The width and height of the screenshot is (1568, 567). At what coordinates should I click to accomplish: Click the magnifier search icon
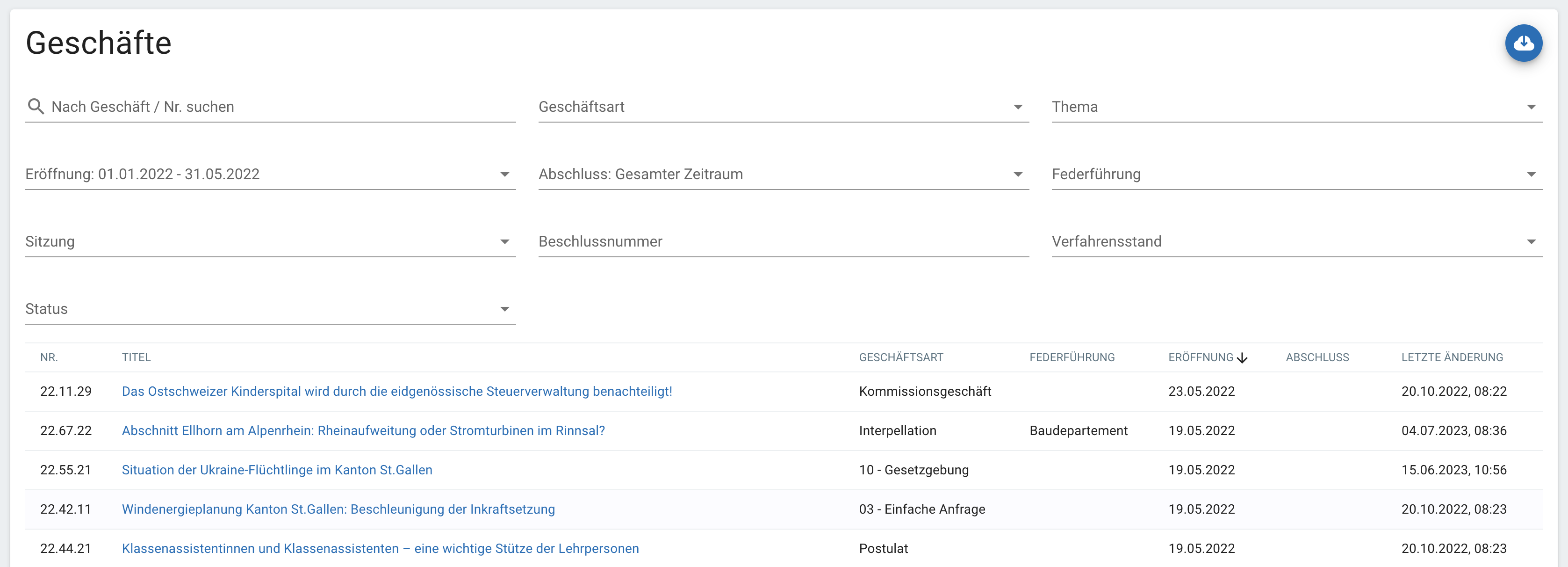pos(36,107)
